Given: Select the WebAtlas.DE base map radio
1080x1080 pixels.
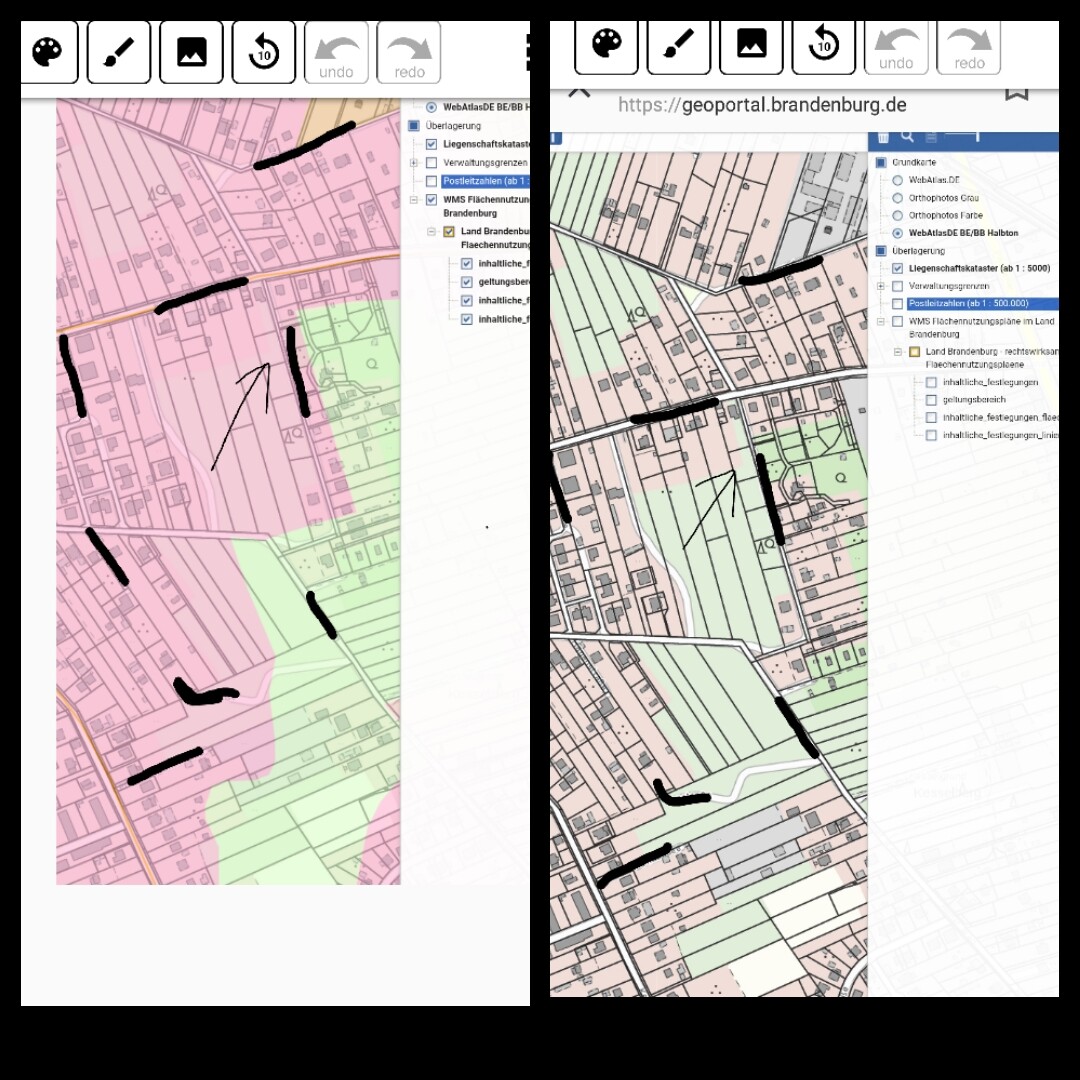Looking at the screenshot, I should click(897, 180).
